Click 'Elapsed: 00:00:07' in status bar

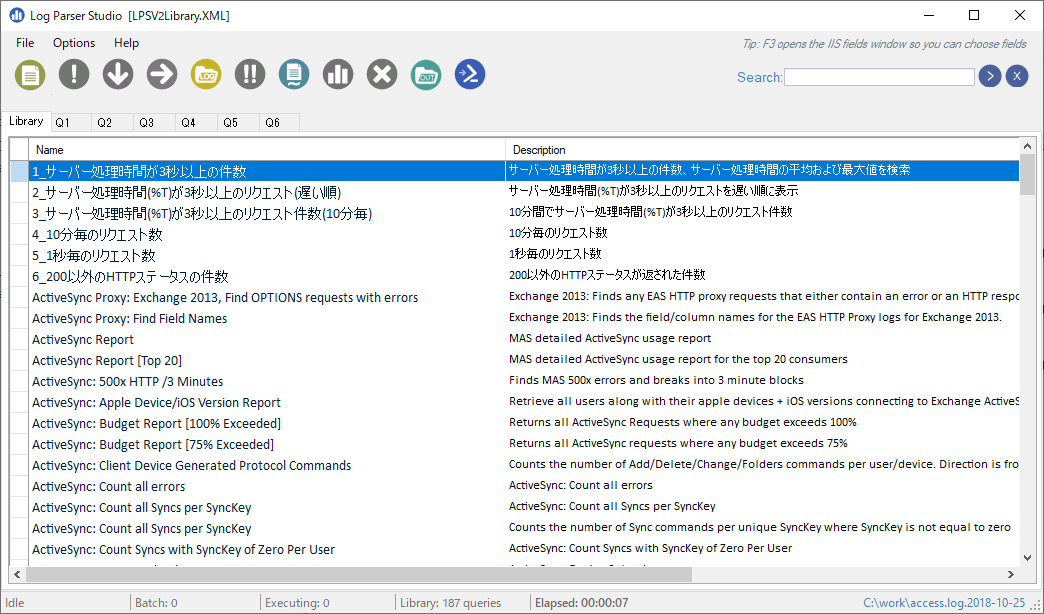point(581,603)
